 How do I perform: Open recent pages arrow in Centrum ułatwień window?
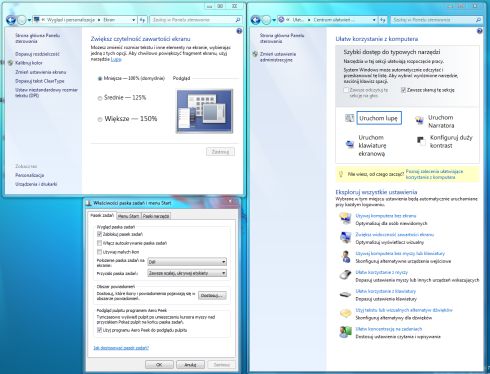pos(274,20)
